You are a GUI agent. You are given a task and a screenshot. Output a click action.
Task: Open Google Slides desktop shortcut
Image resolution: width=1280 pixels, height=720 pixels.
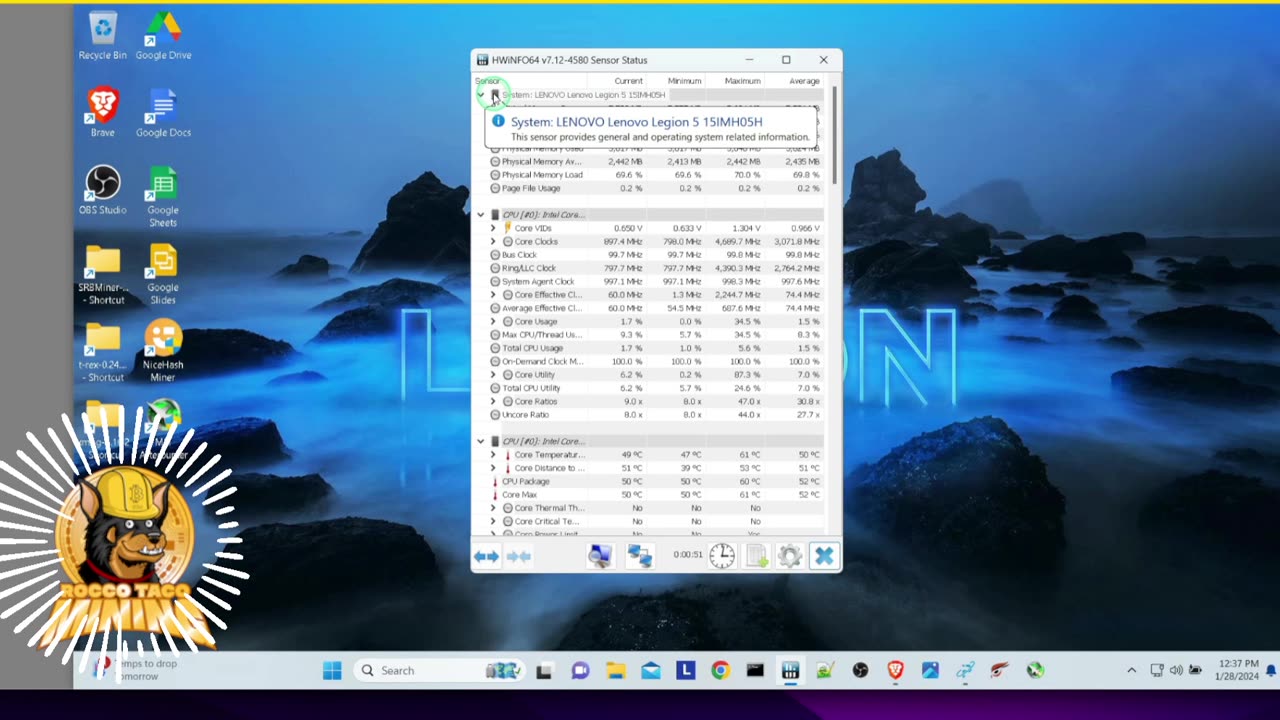[163, 274]
